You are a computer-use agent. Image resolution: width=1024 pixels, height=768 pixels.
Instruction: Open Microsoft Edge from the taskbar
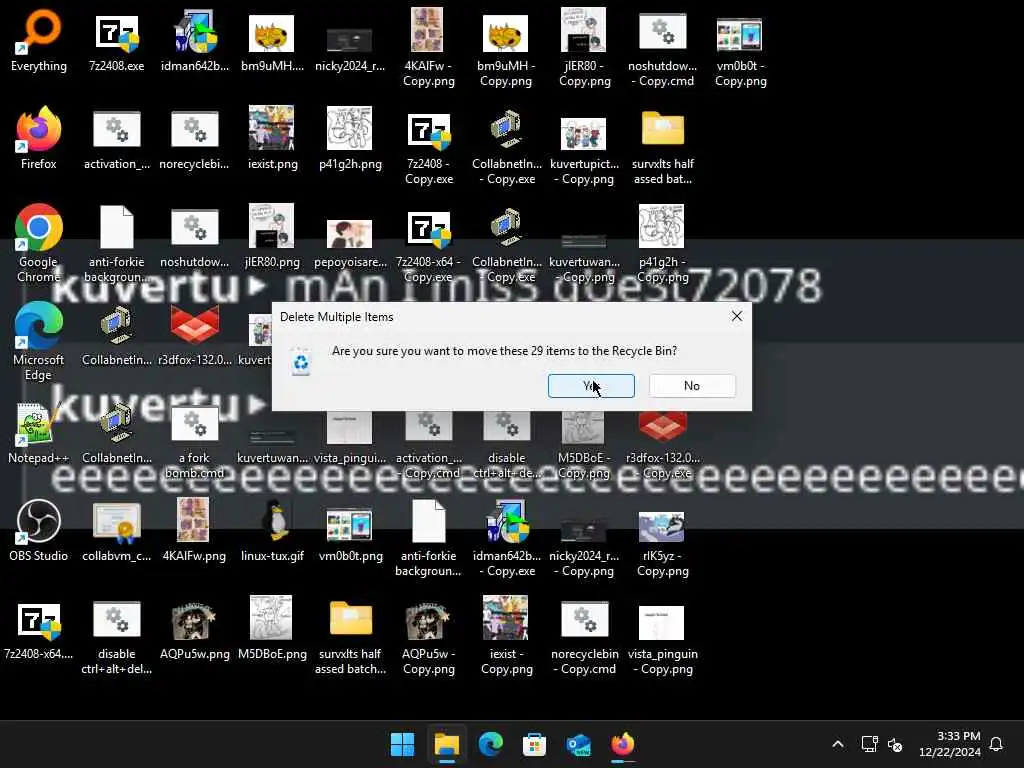pos(490,744)
